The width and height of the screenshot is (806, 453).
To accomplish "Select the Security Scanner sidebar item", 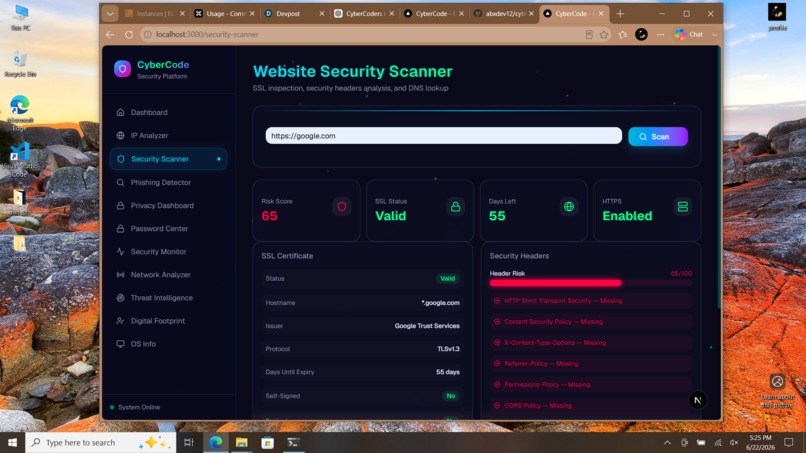I will pos(168,159).
